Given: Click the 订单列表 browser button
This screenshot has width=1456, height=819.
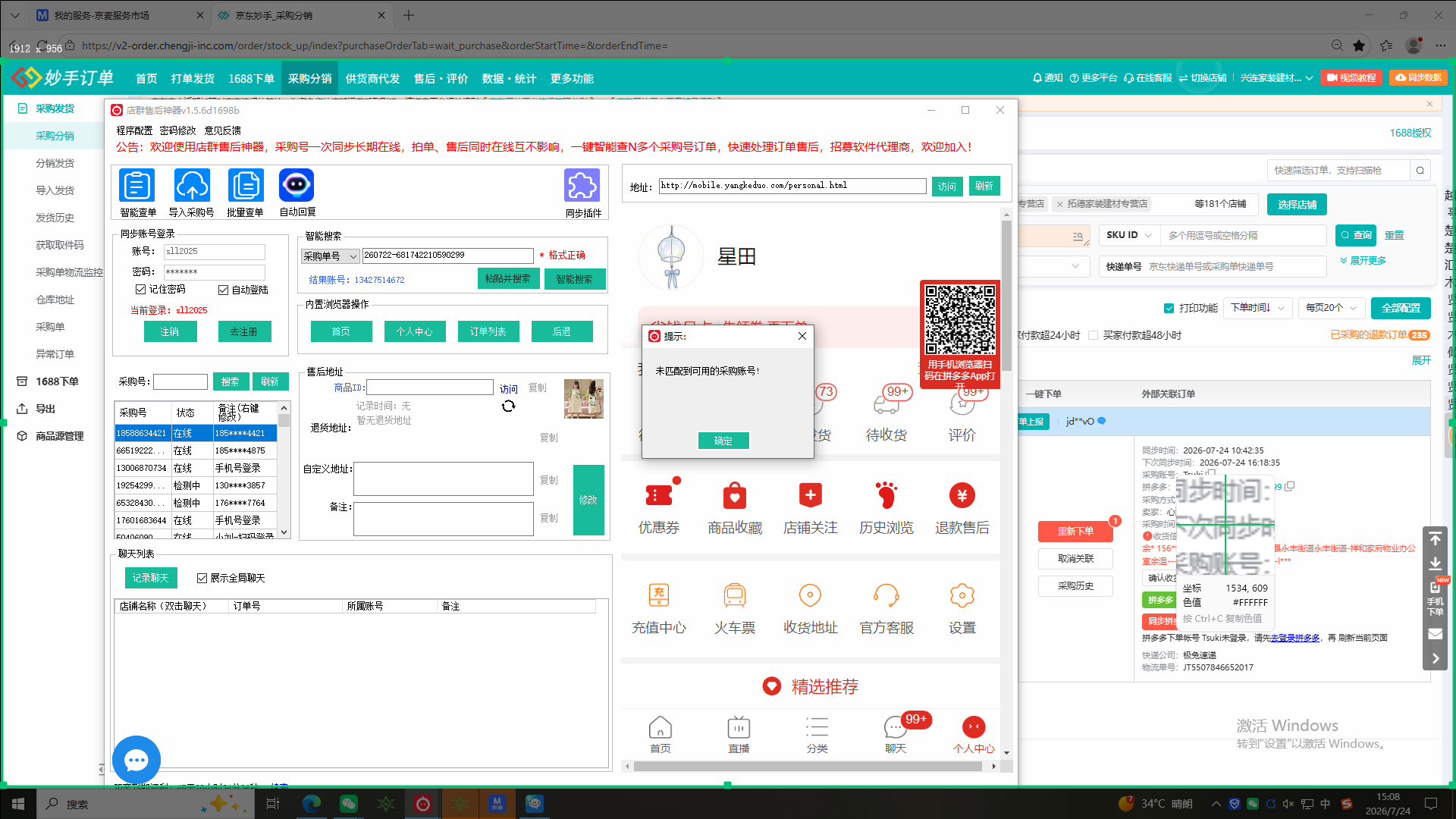Looking at the screenshot, I should [x=488, y=331].
